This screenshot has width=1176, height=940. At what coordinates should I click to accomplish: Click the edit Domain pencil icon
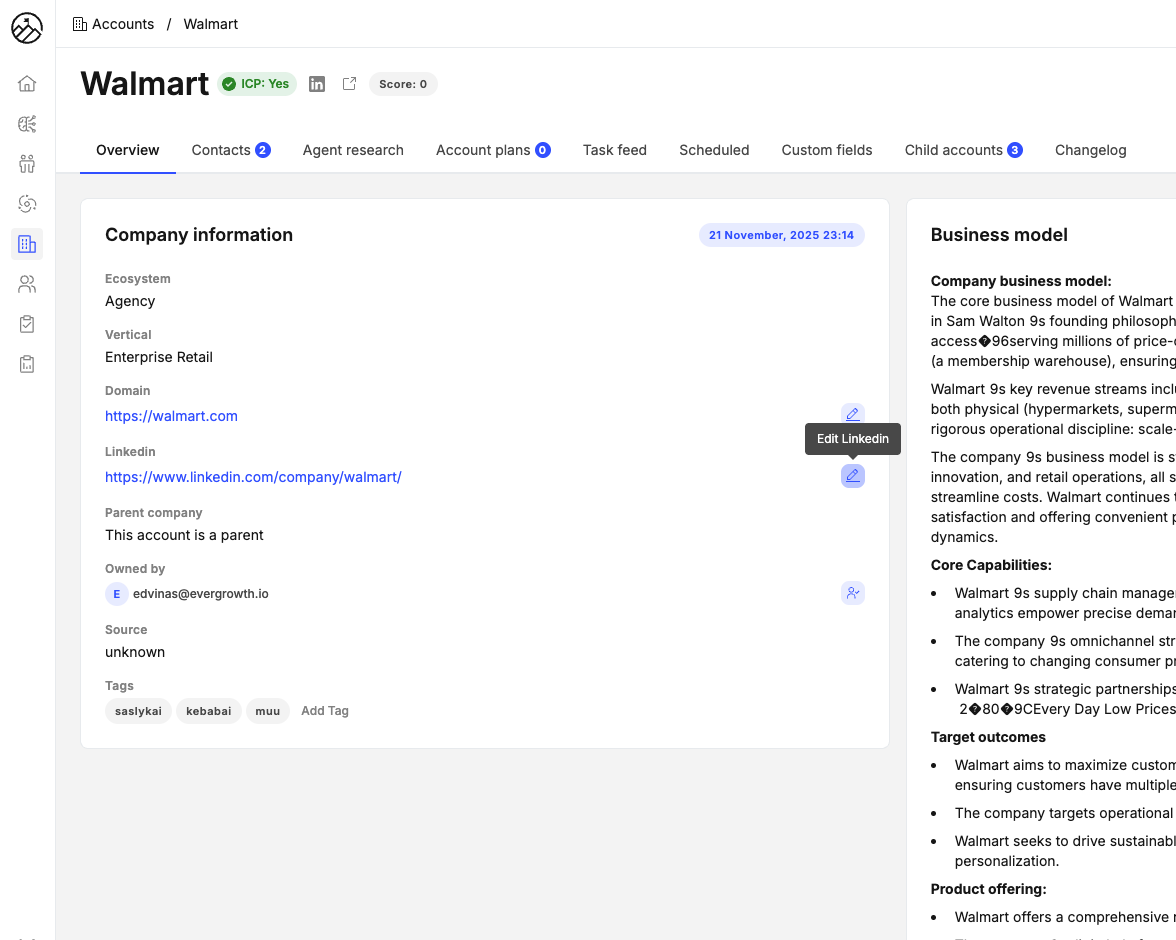(x=852, y=414)
